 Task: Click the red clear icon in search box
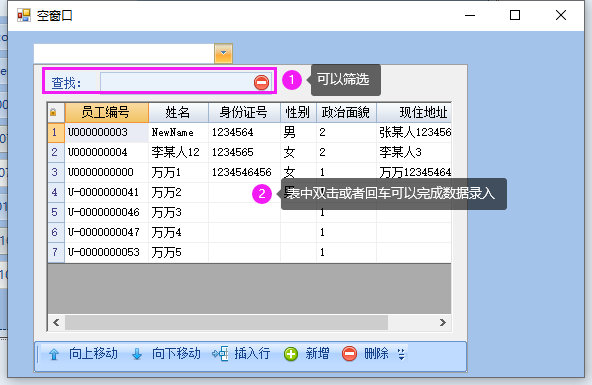click(x=261, y=82)
